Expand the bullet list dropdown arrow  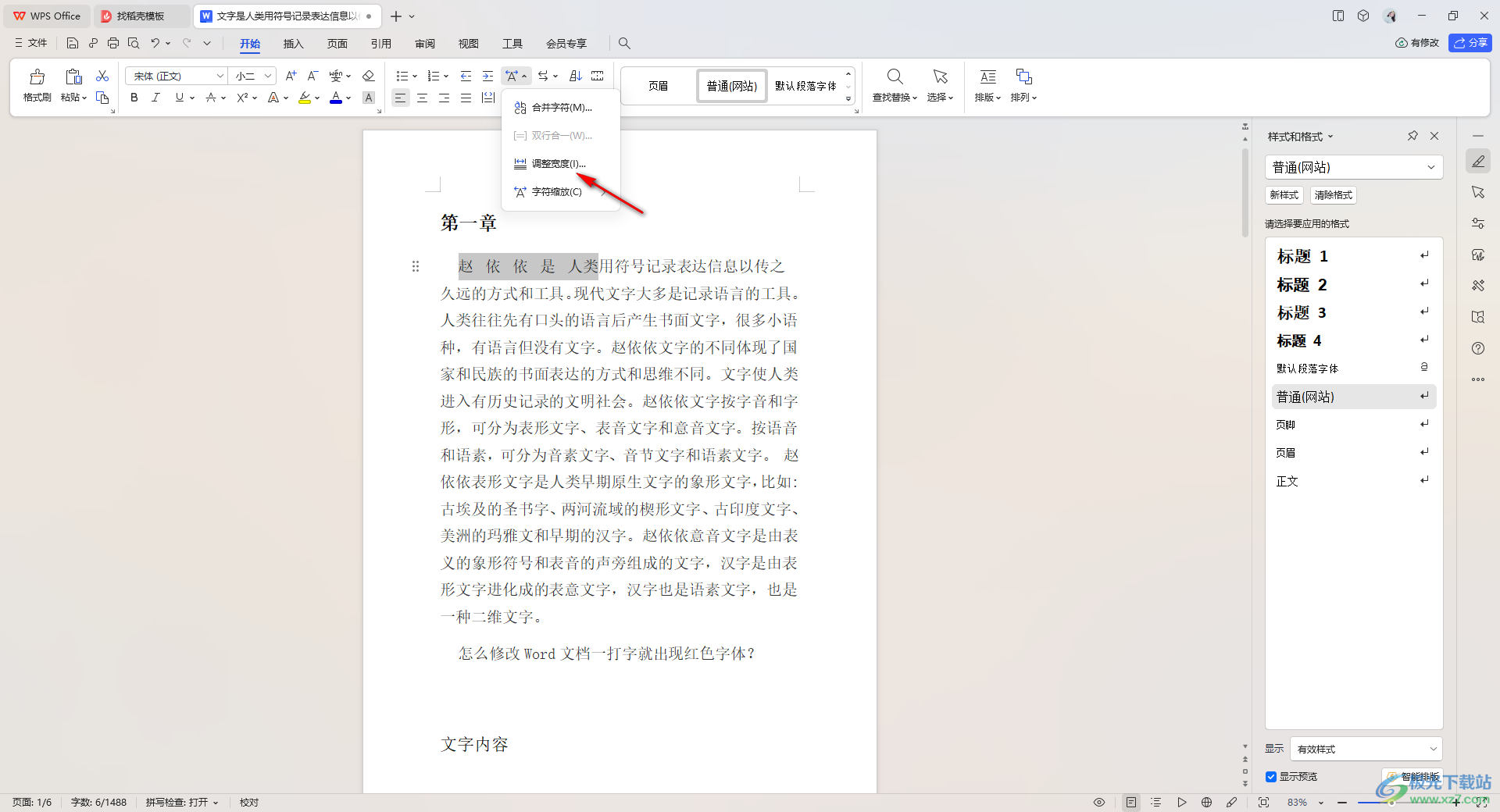click(x=415, y=77)
